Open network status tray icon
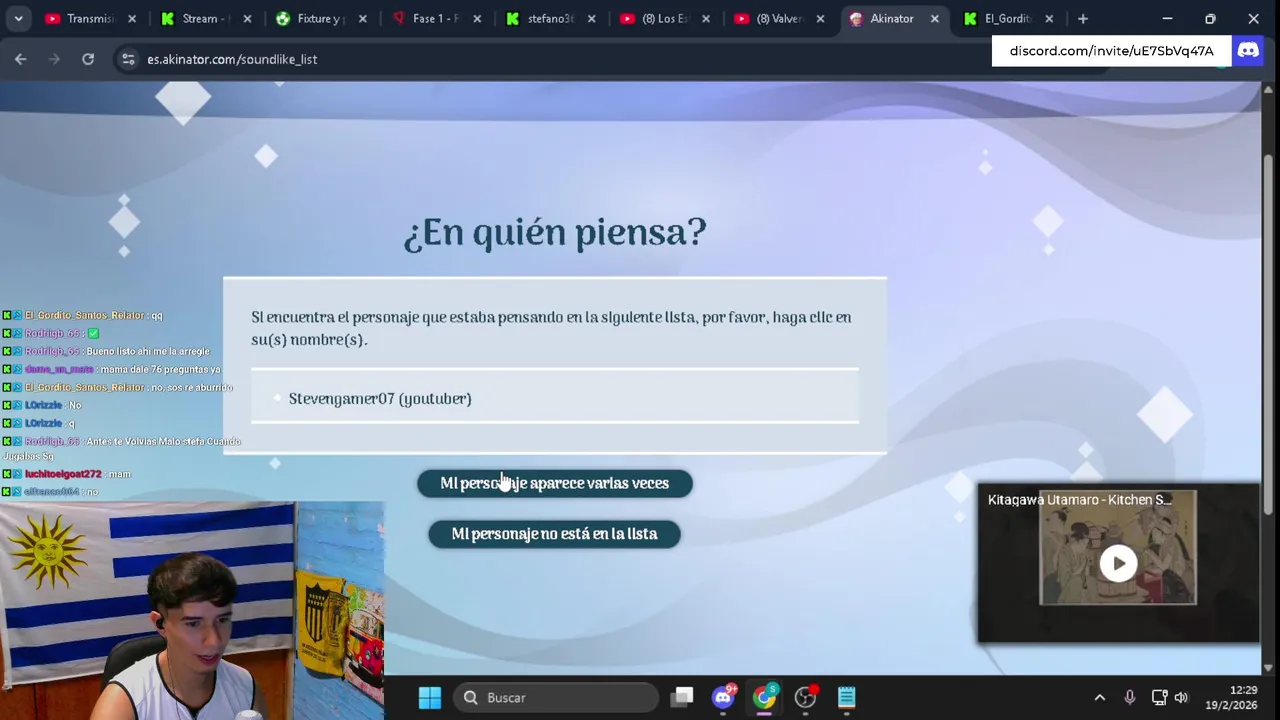The width and height of the screenshot is (1280, 720). tap(1159, 697)
